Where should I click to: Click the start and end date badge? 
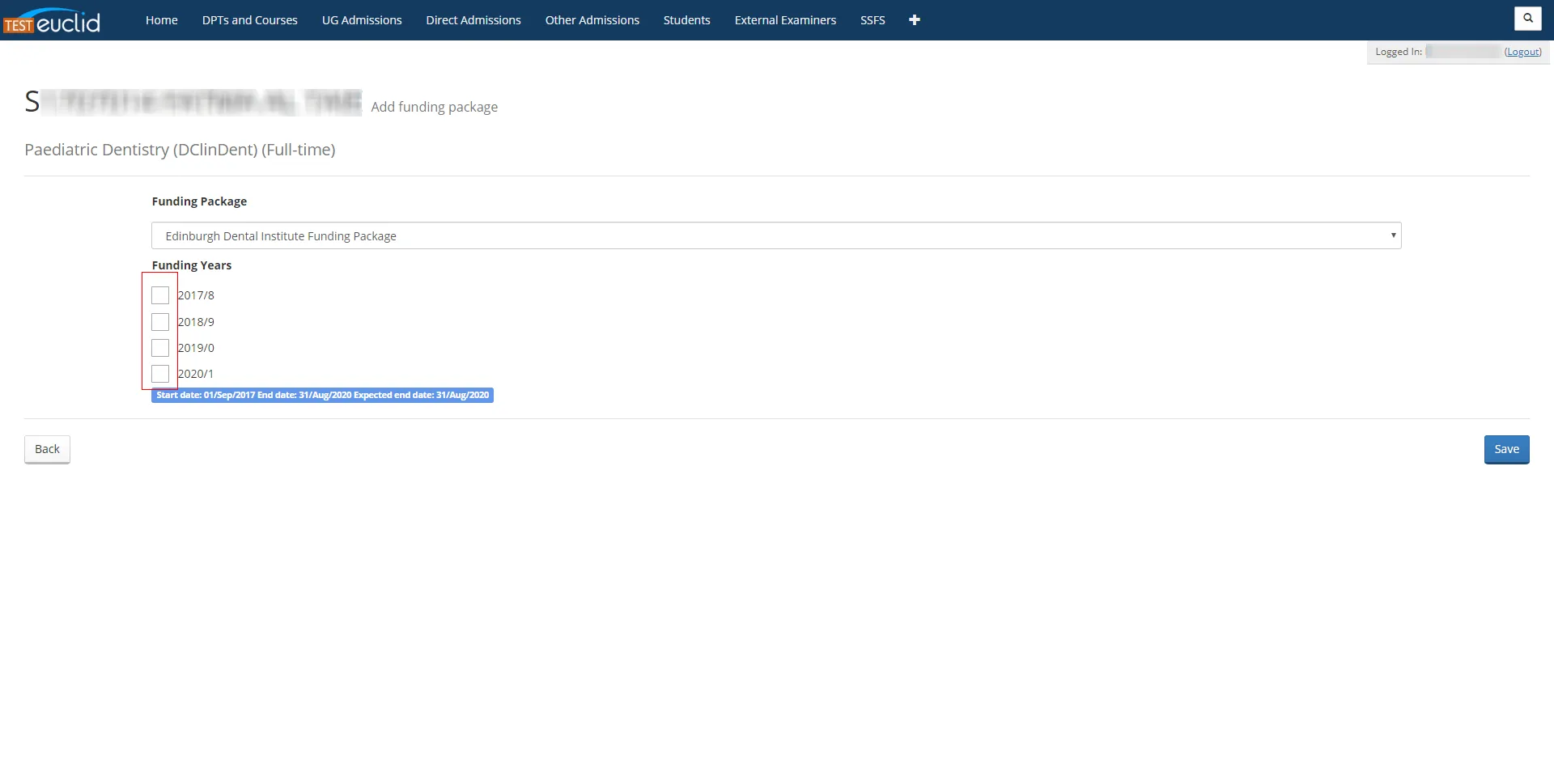click(x=322, y=396)
